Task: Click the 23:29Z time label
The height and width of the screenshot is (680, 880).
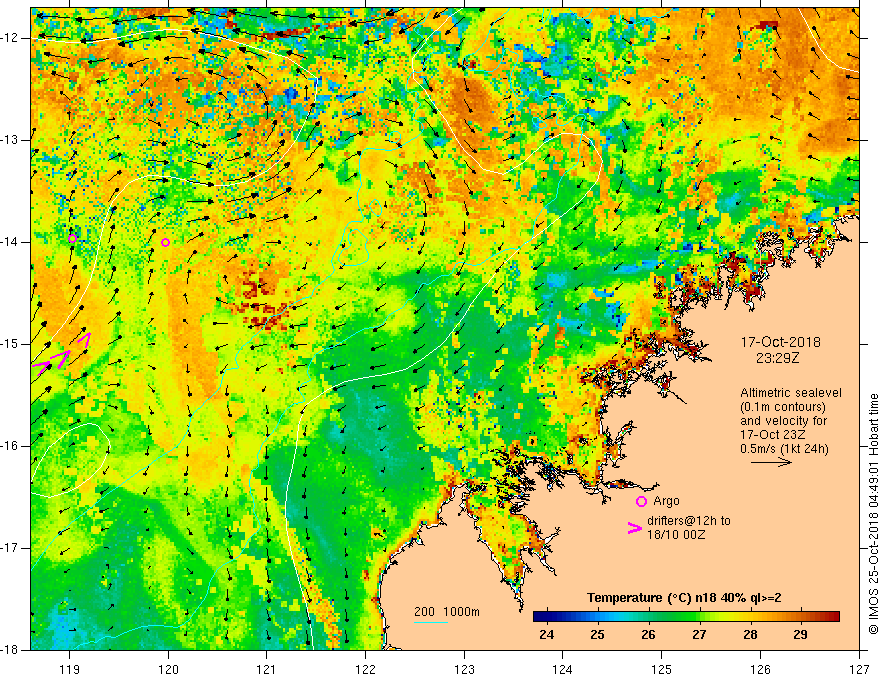Action: point(777,358)
